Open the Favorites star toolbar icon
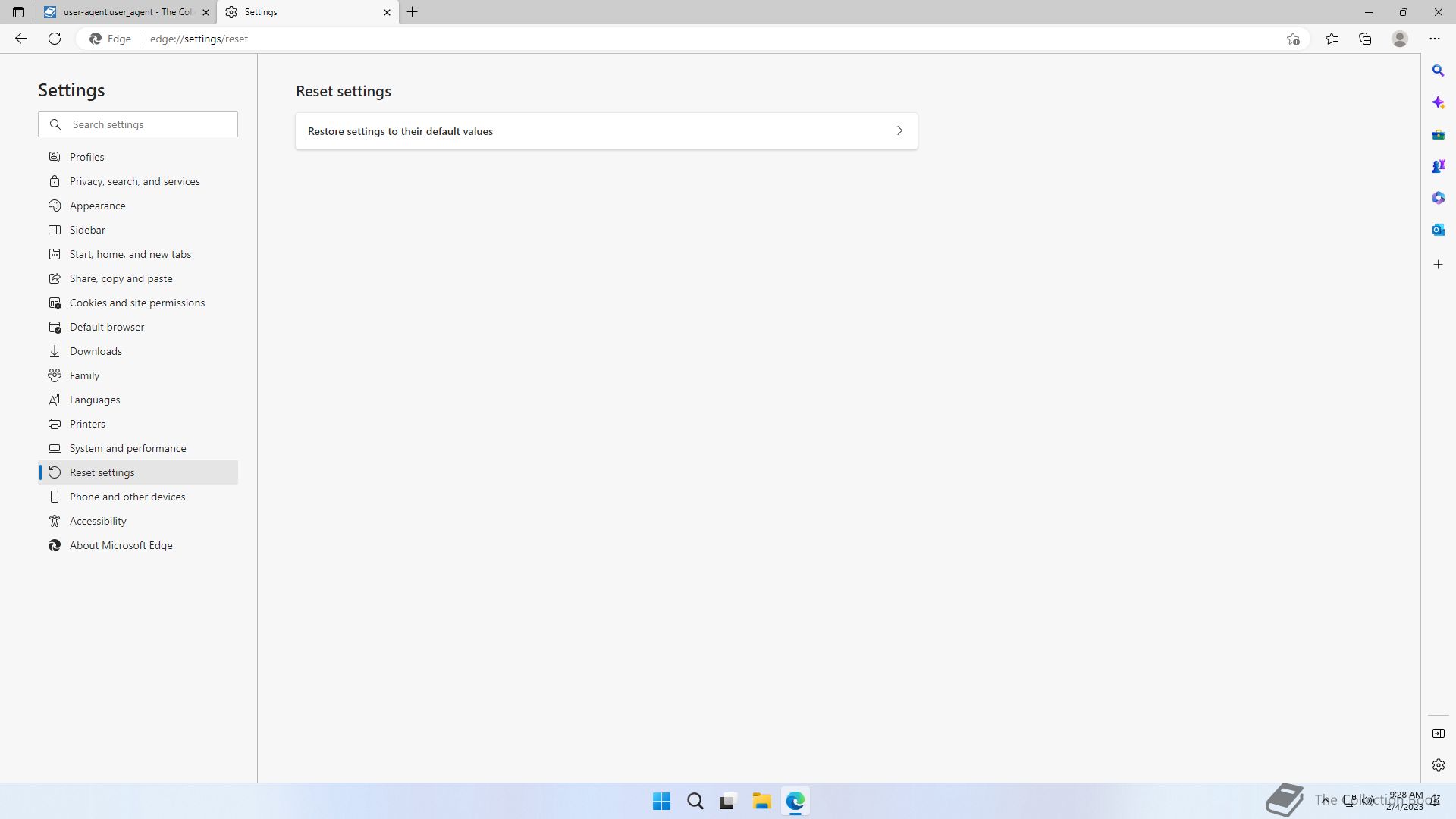The image size is (1456, 819). (1332, 39)
